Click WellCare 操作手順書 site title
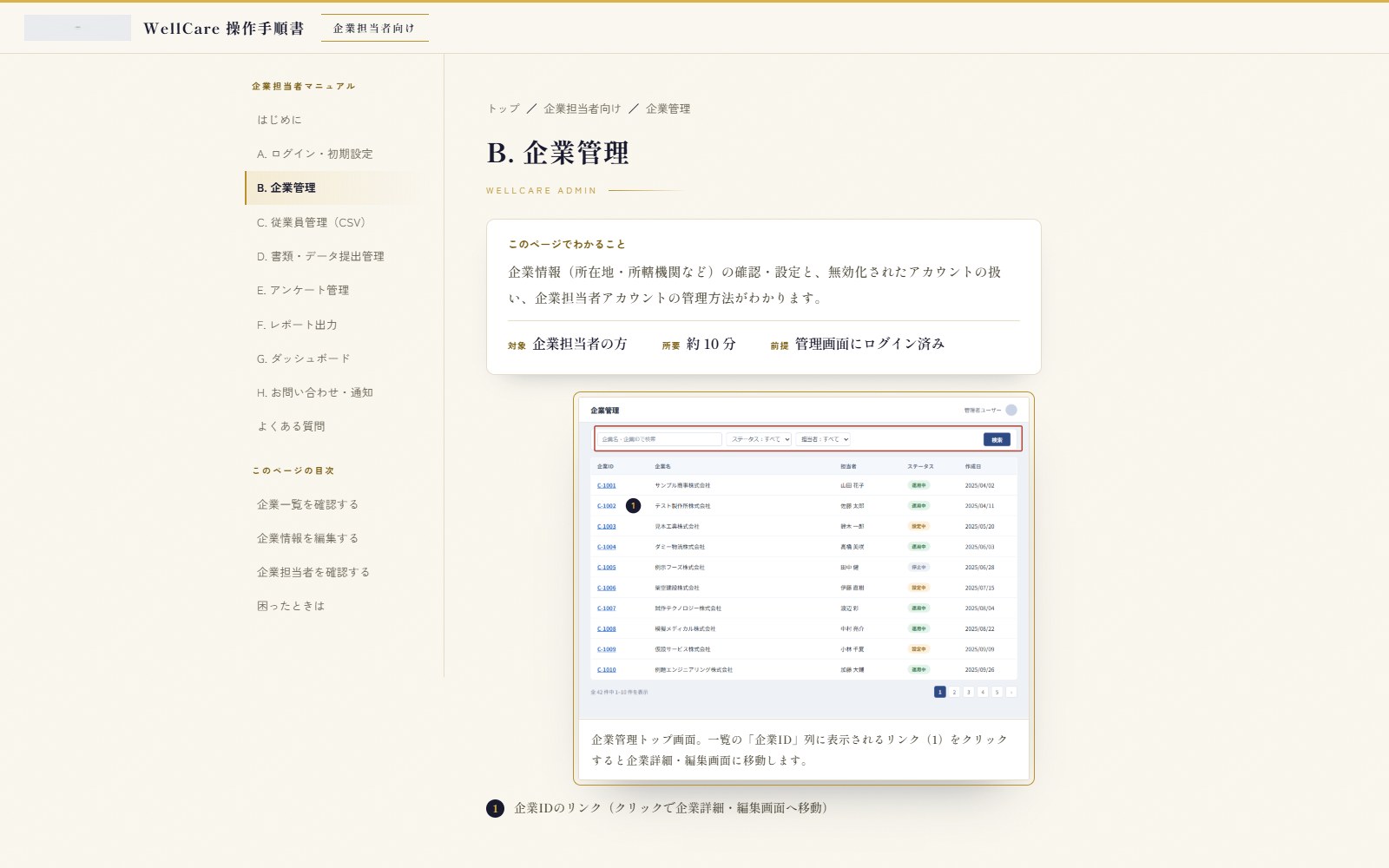 (x=224, y=28)
